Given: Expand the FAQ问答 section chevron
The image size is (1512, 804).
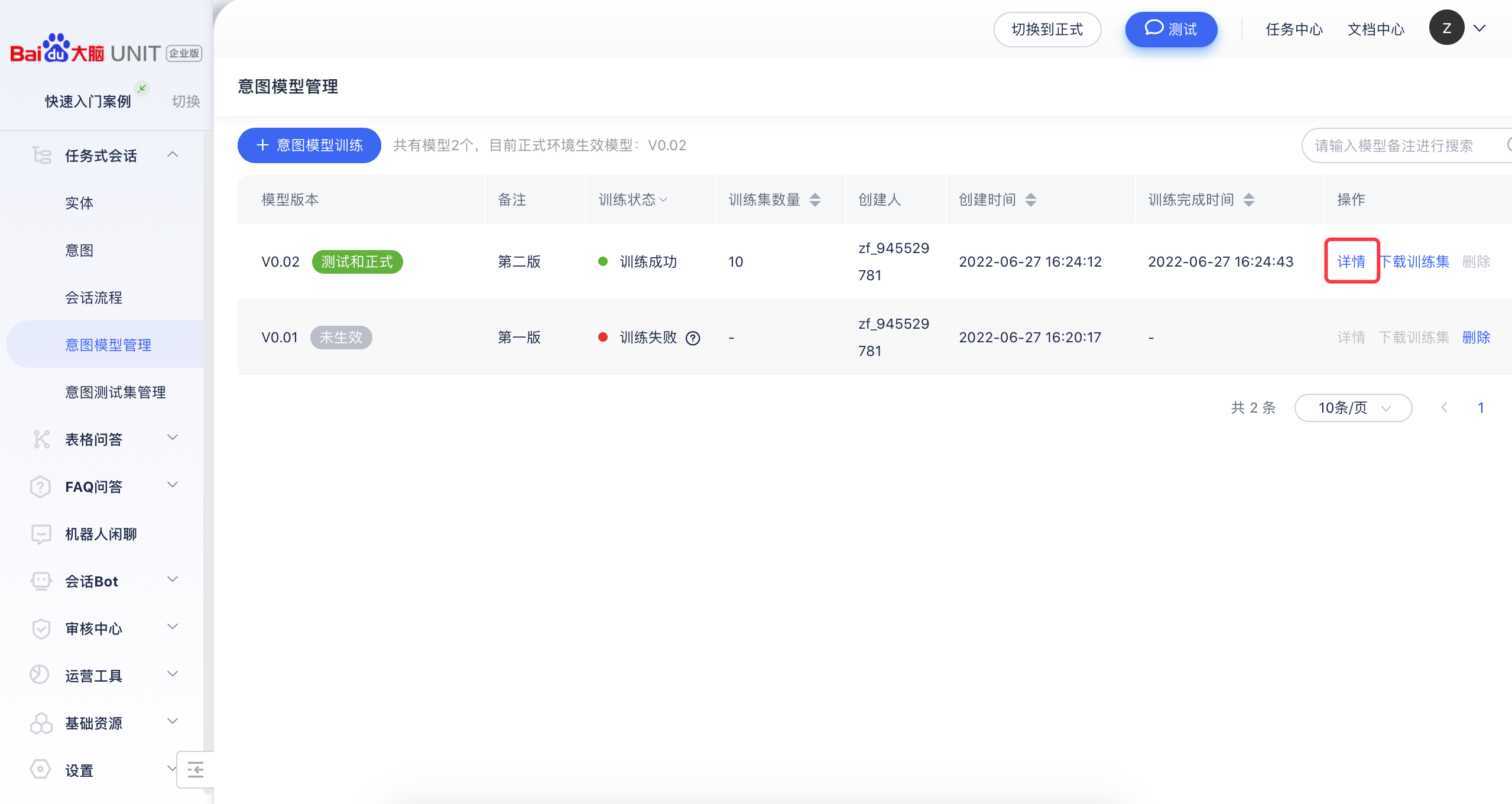Looking at the screenshot, I should pyautogui.click(x=173, y=485).
